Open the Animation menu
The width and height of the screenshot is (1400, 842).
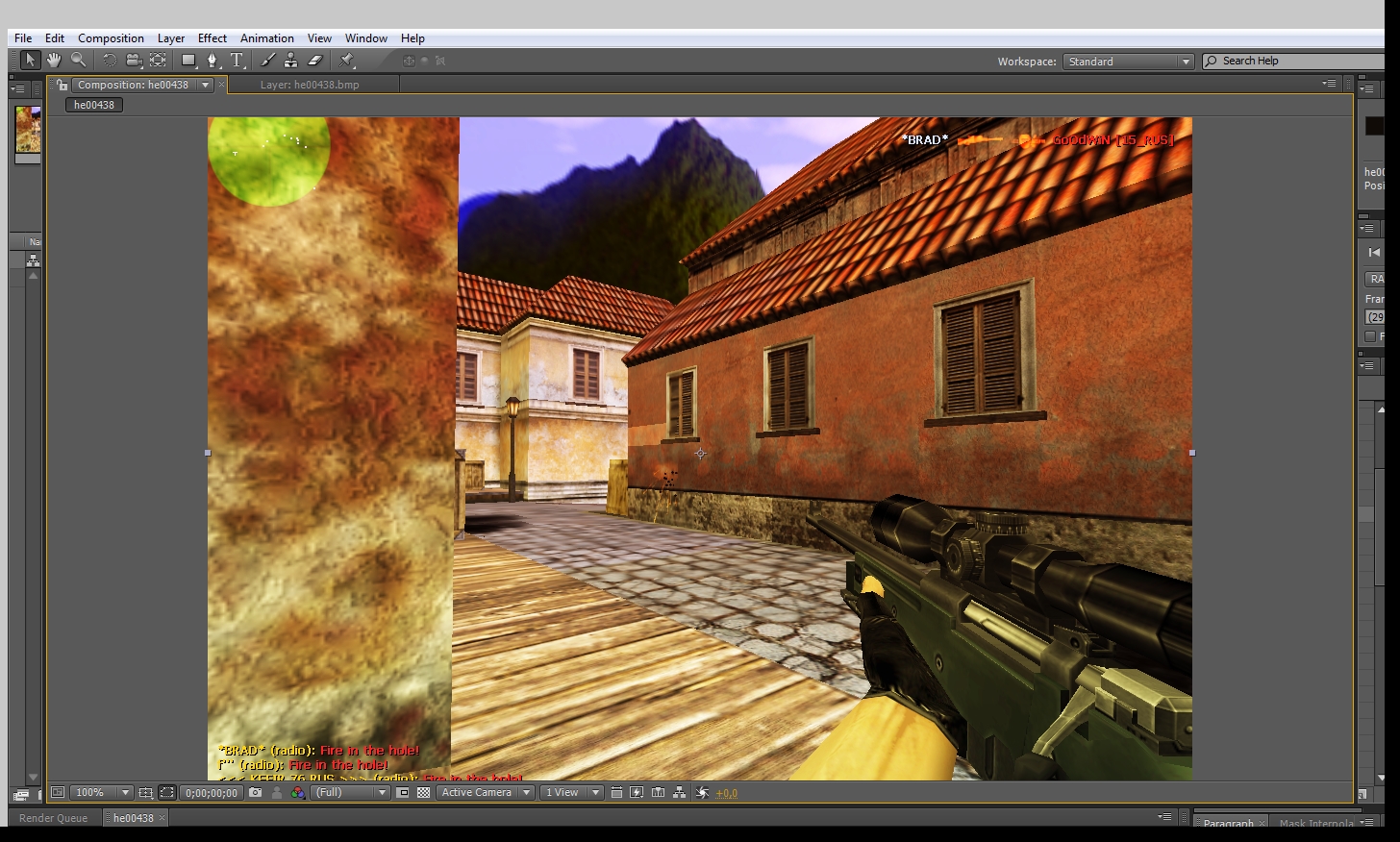(x=267, y=38)
